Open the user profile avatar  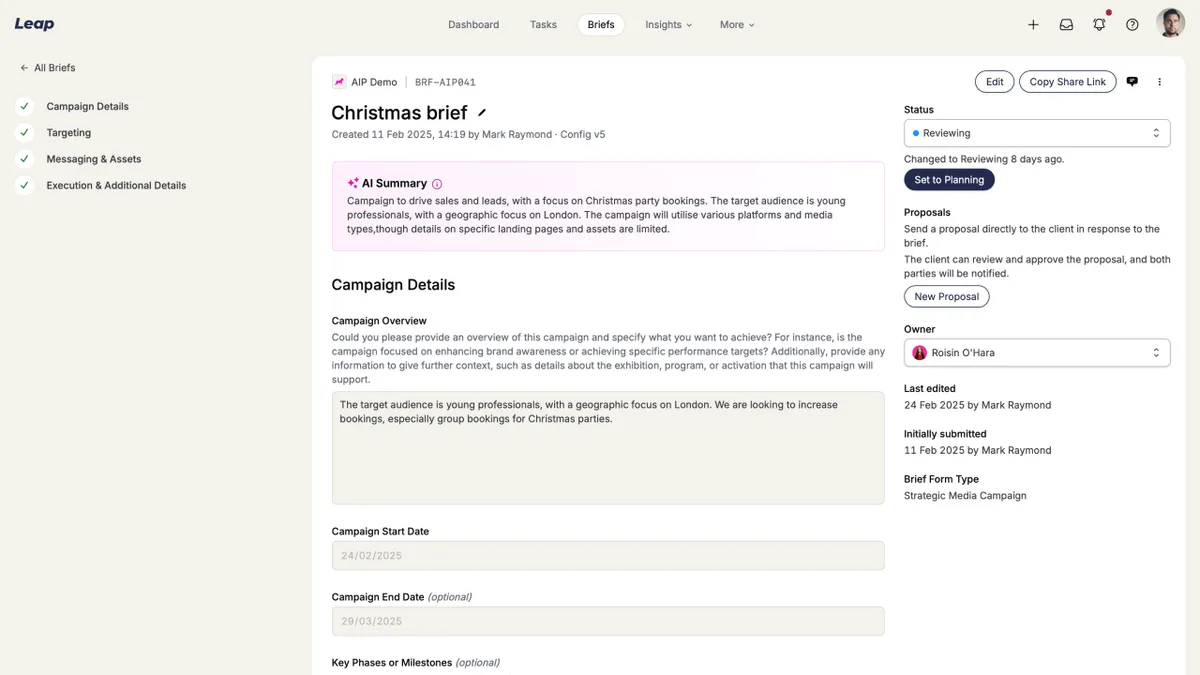point(1170,24)
